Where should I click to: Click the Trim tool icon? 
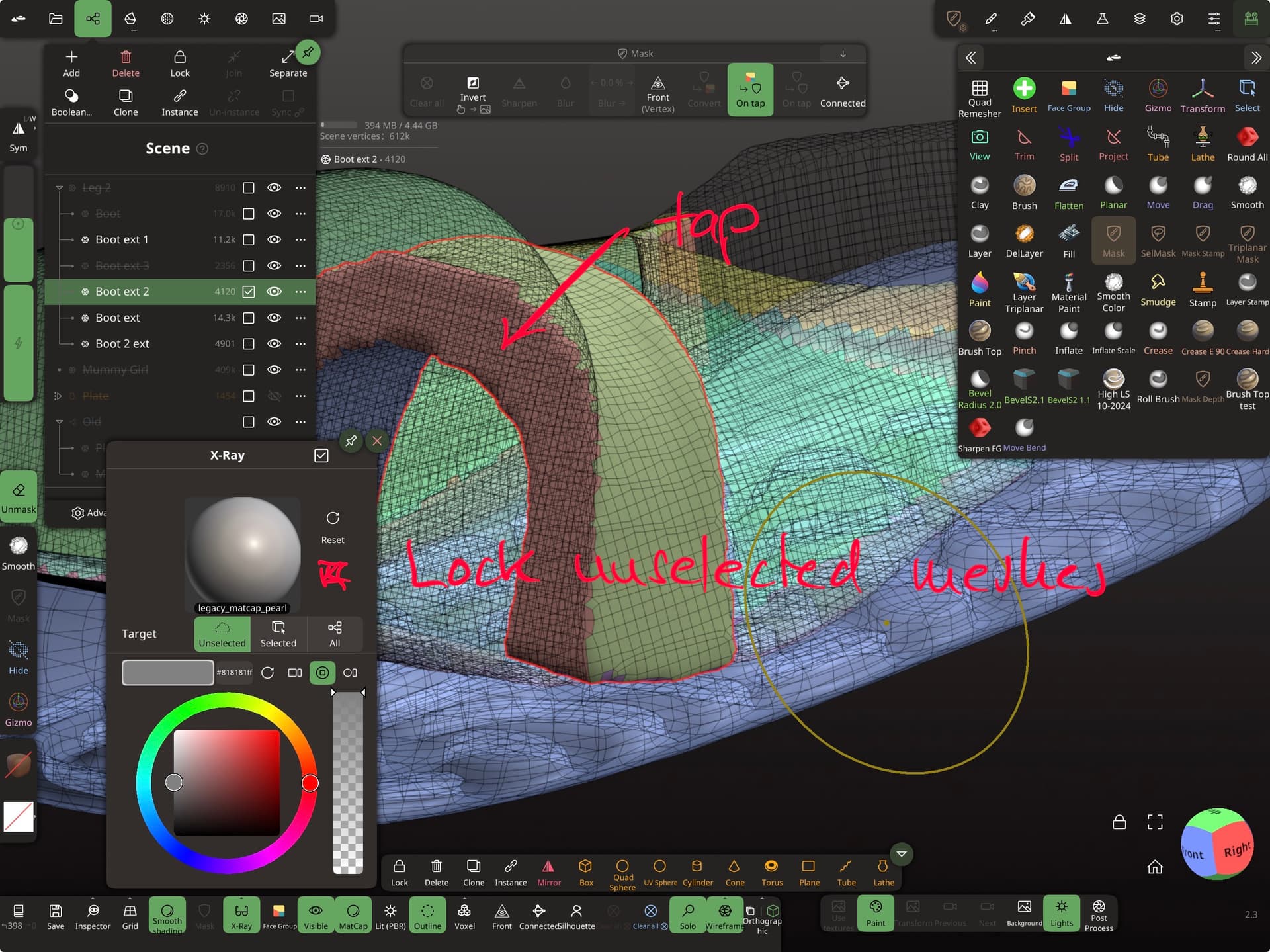[x=1023, y=144]
